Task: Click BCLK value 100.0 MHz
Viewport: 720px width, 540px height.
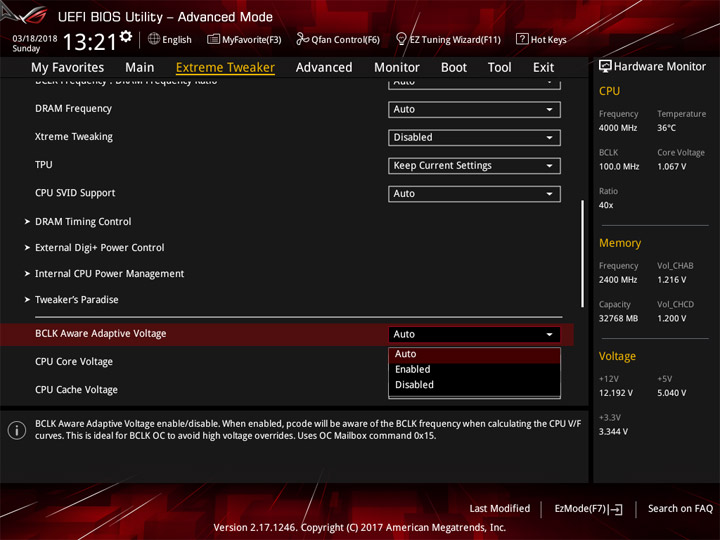Action: pos(619,167)
